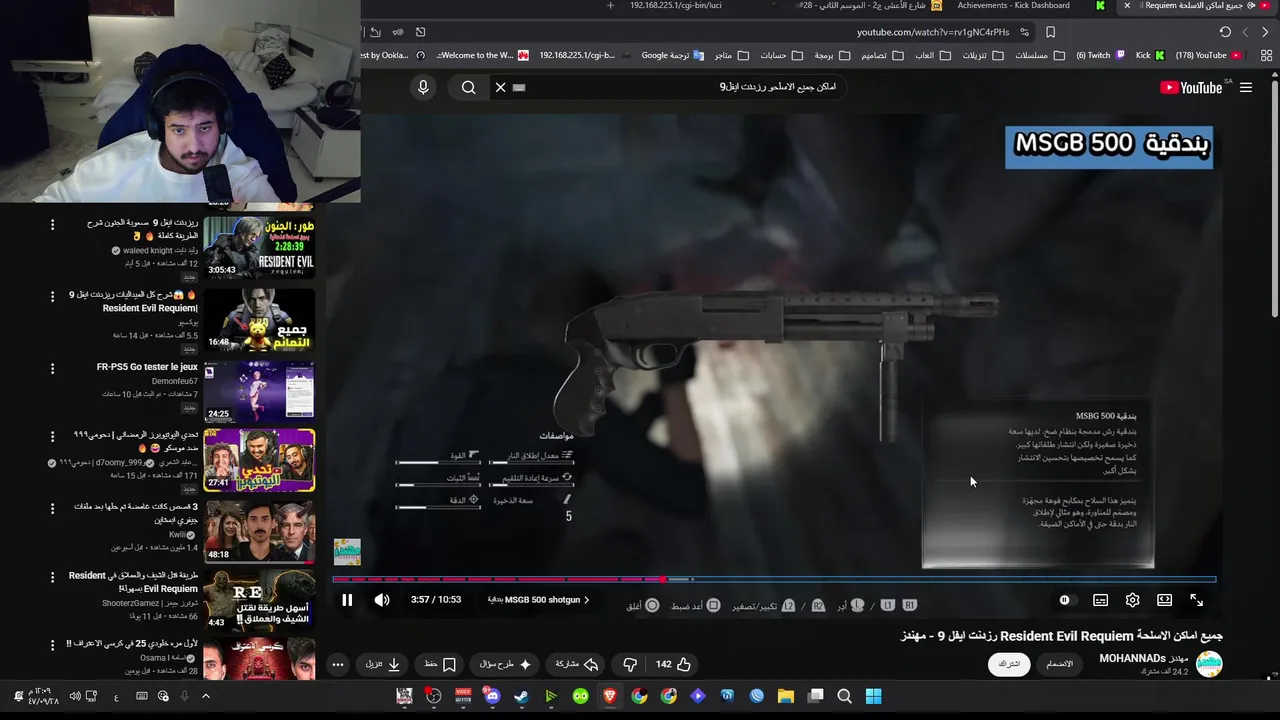The image size is (1280, 720).
Task: Open more actions ellipsis below video
Action: (338, 664)
